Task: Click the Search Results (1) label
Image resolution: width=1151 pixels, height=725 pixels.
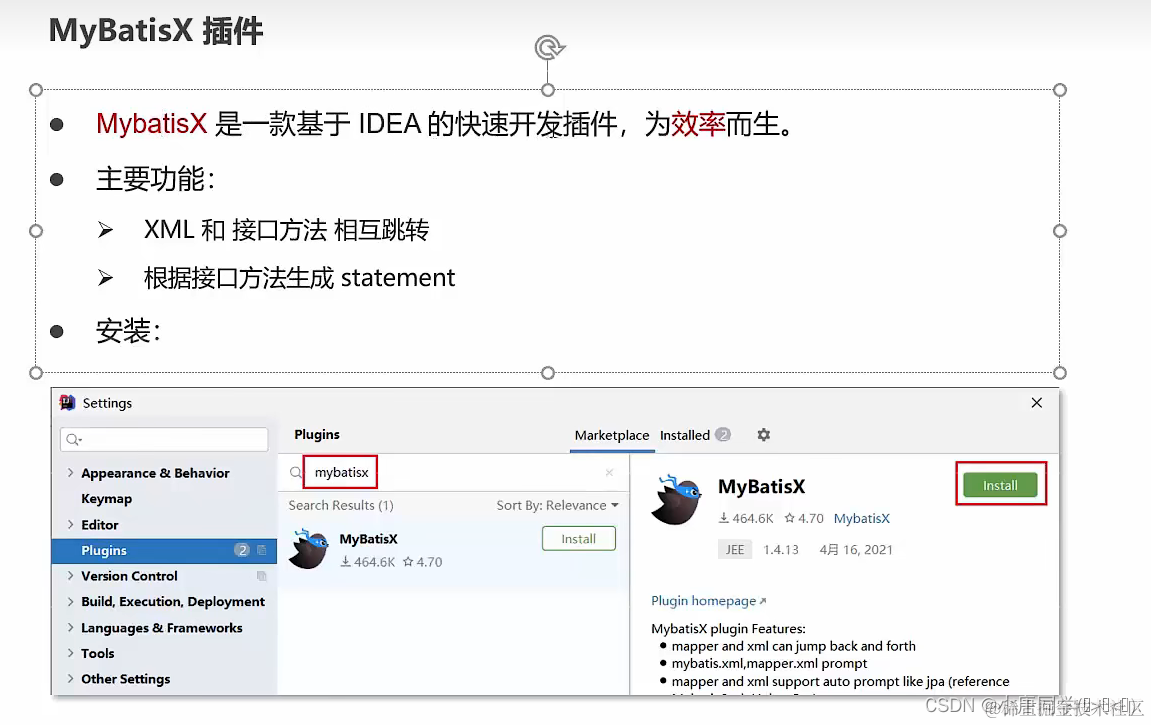Action: pos(341,506)
